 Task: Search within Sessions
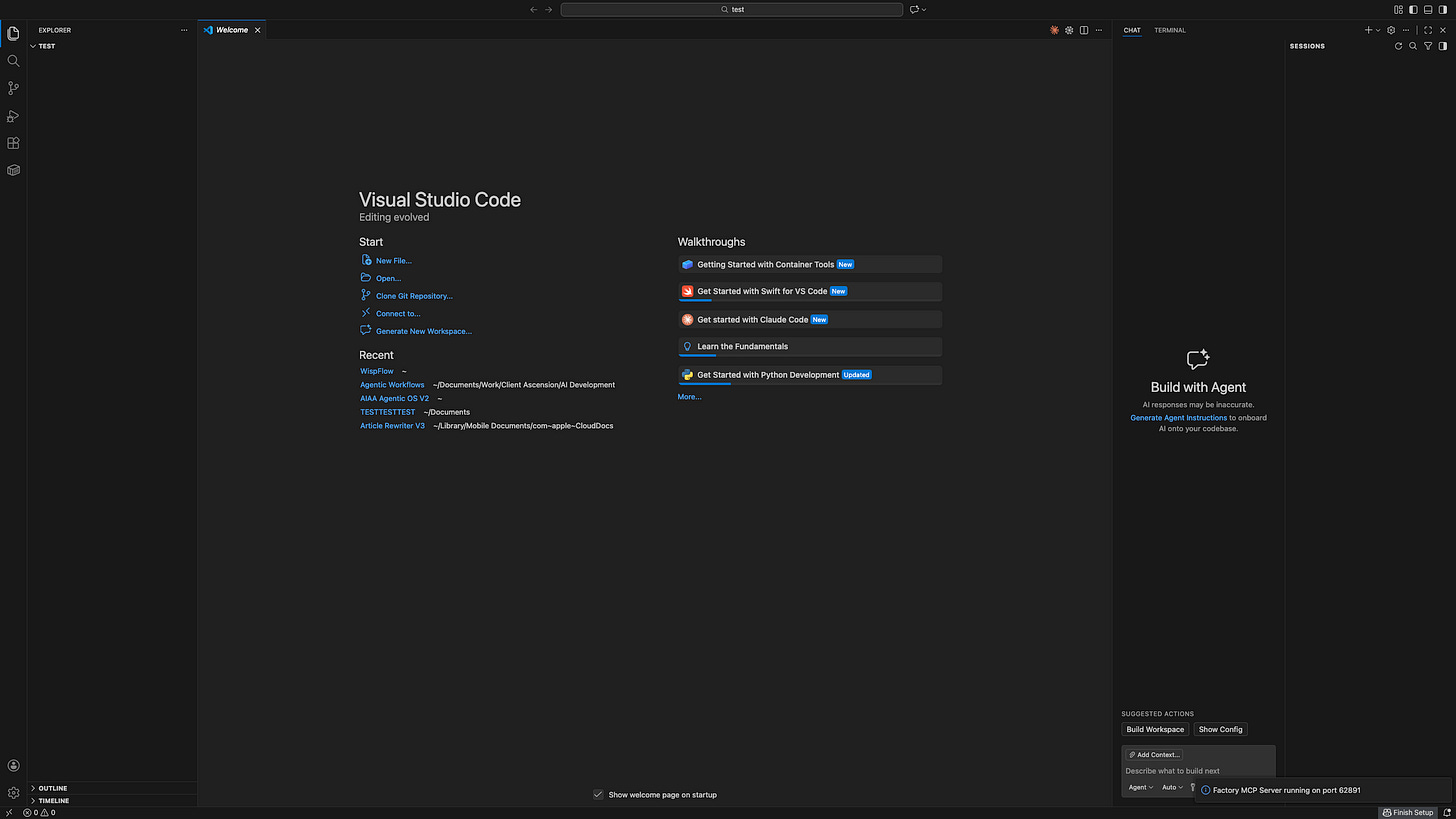tap(1413, 46)
